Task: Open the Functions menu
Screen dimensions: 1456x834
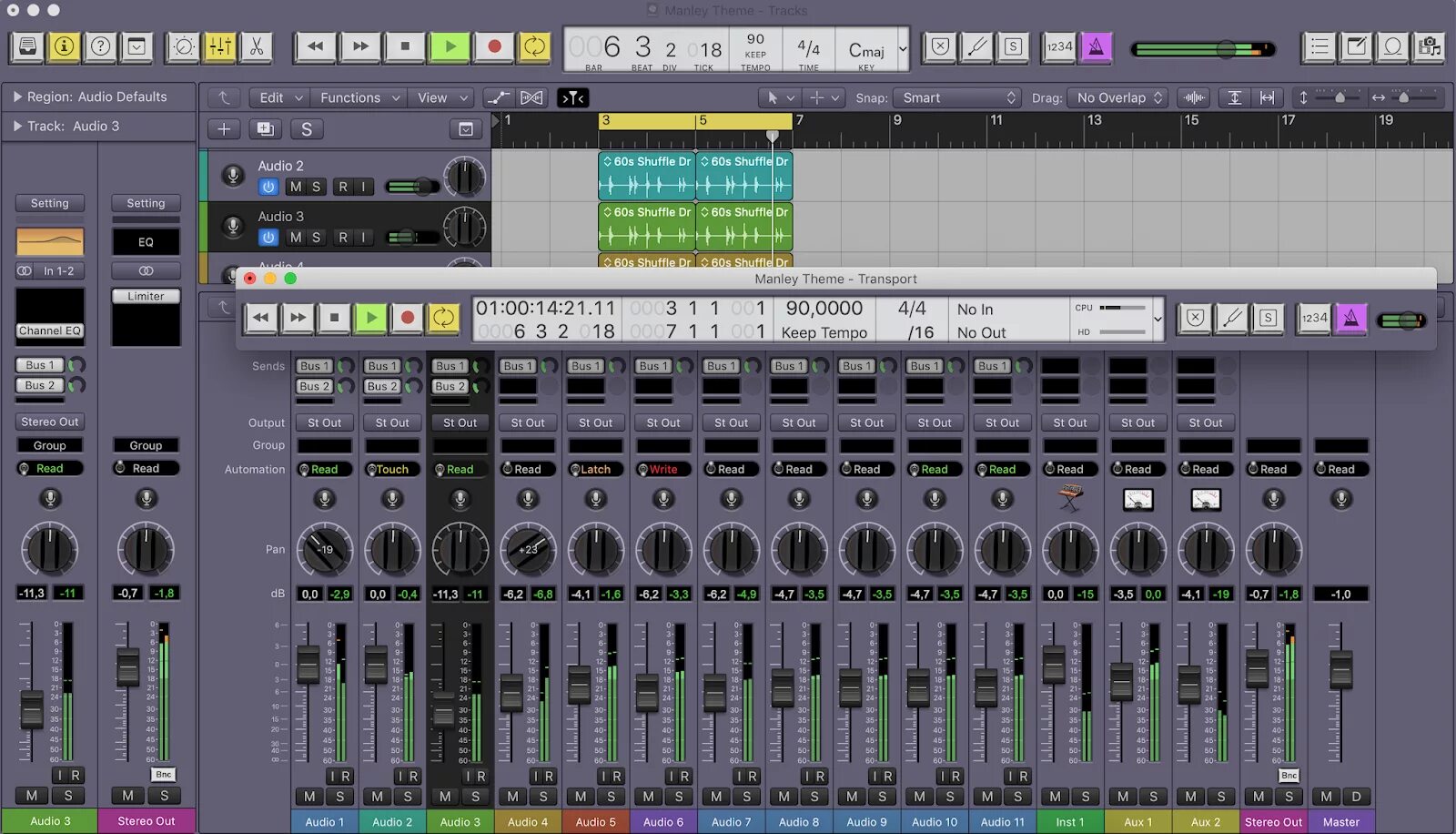Action: tap(359, 97)
